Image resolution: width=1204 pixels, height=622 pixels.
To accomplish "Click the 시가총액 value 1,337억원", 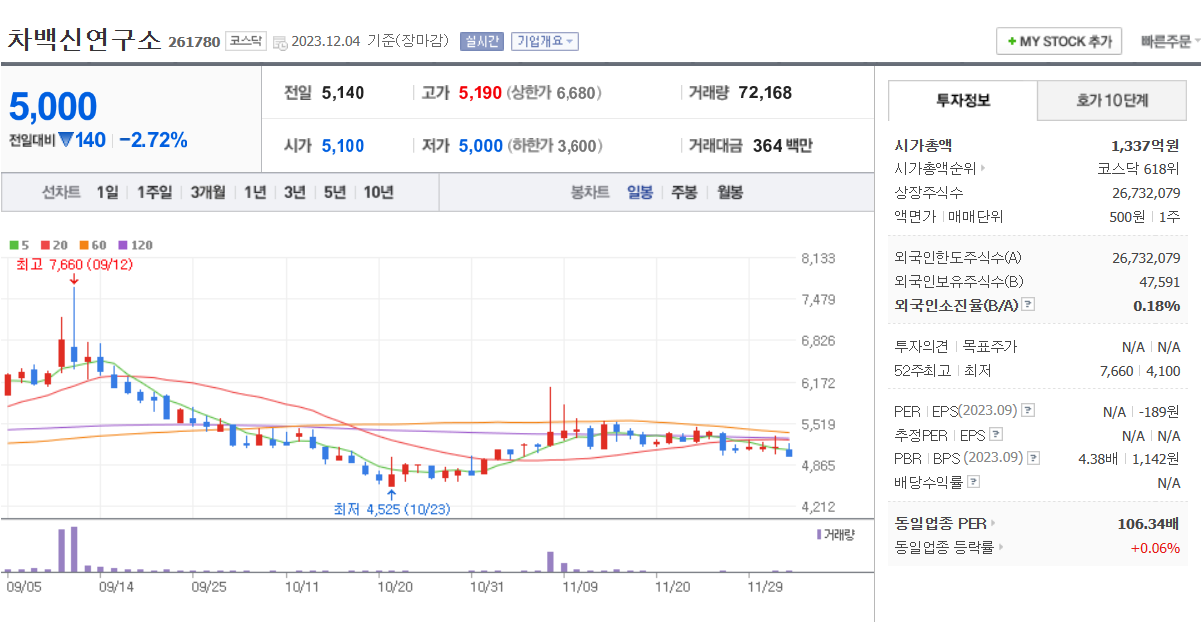I will 1145,145.
